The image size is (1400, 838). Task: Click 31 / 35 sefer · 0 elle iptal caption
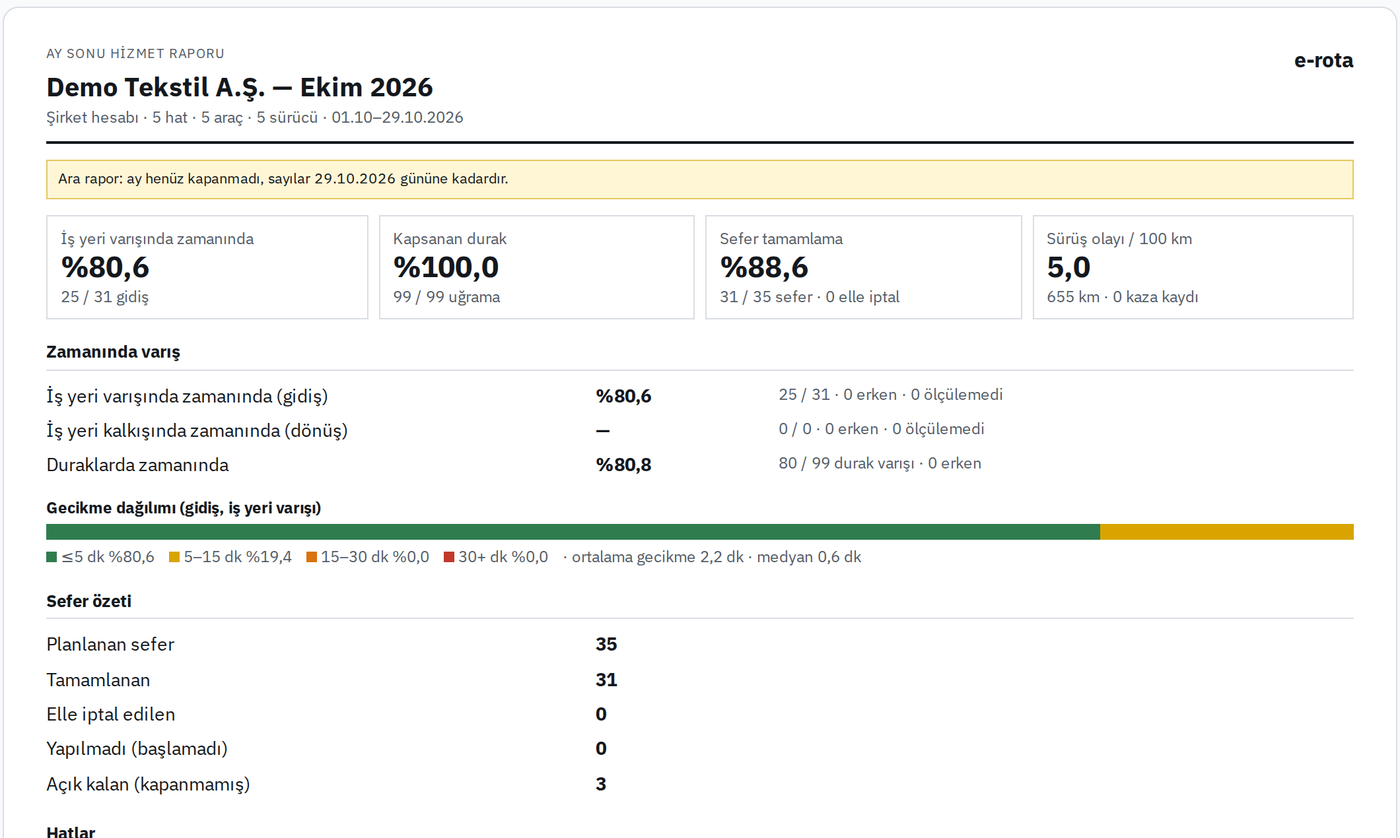(x=810, y=297)
